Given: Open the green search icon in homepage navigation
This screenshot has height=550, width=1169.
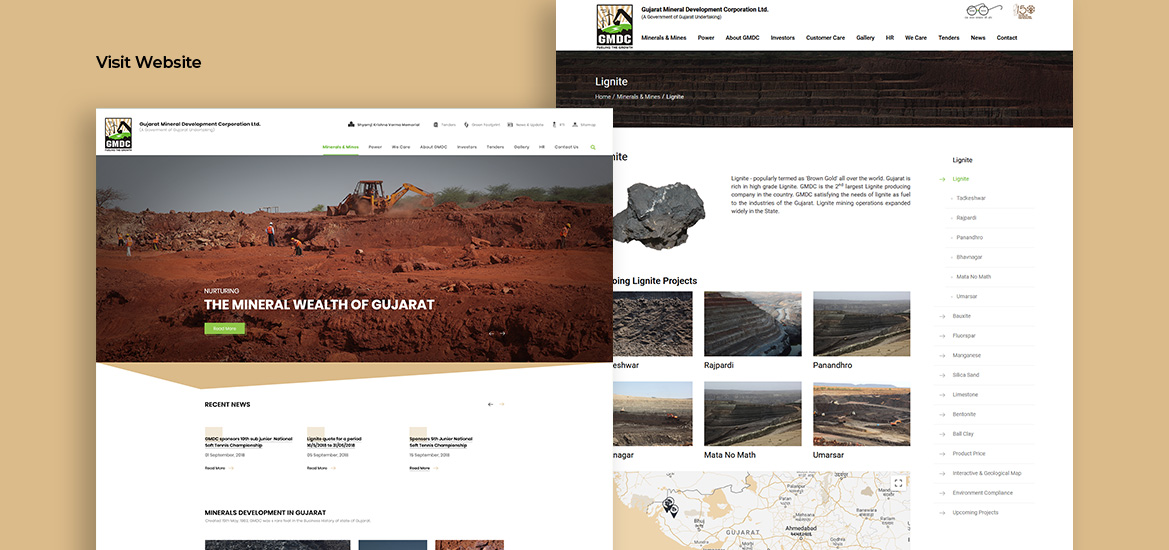Looking at the screenshot, I should tap(593, 148).
